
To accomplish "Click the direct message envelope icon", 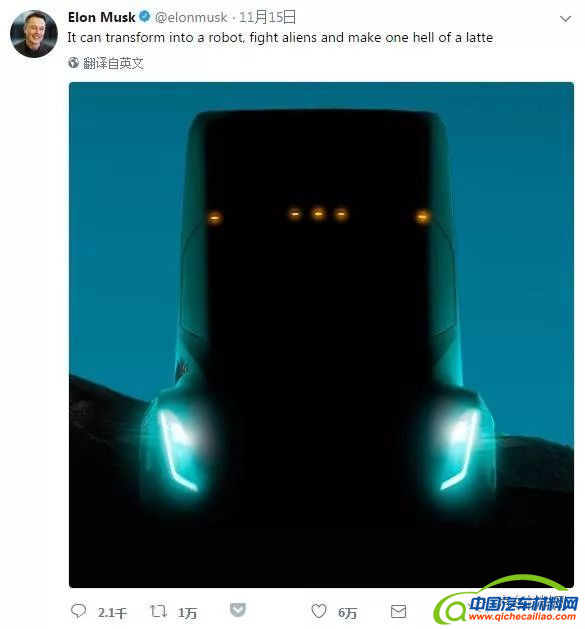I will tap(398, 612).
